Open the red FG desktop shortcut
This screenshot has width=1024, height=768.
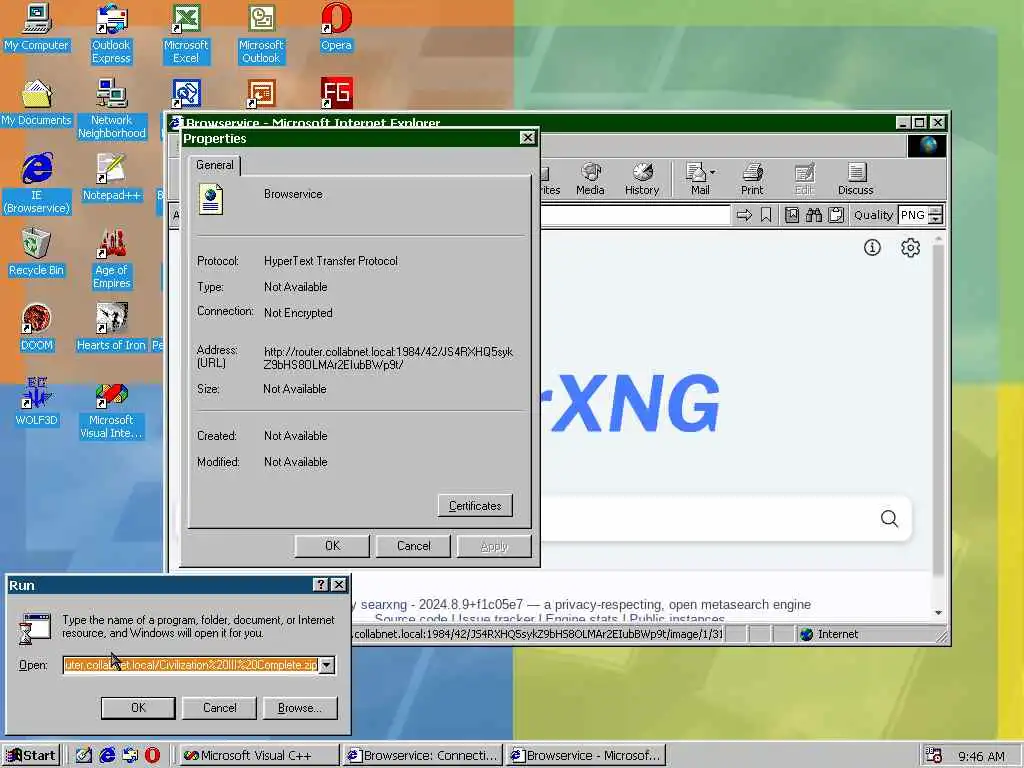click(337, 93)
